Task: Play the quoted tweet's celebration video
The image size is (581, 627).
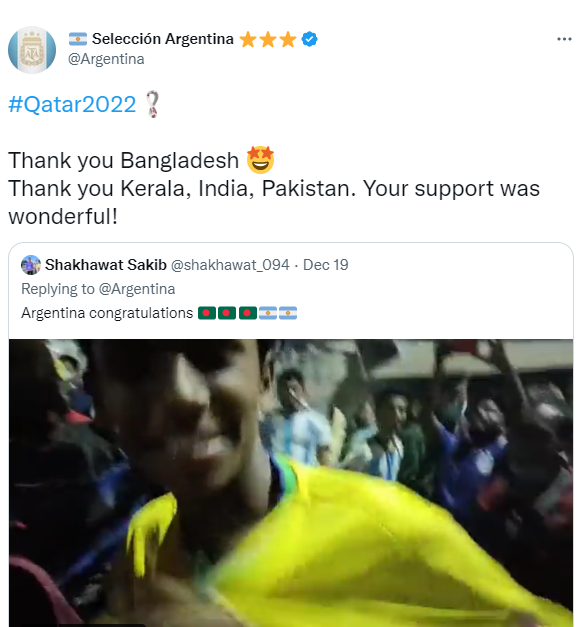Action: click(x=291, y=483)
